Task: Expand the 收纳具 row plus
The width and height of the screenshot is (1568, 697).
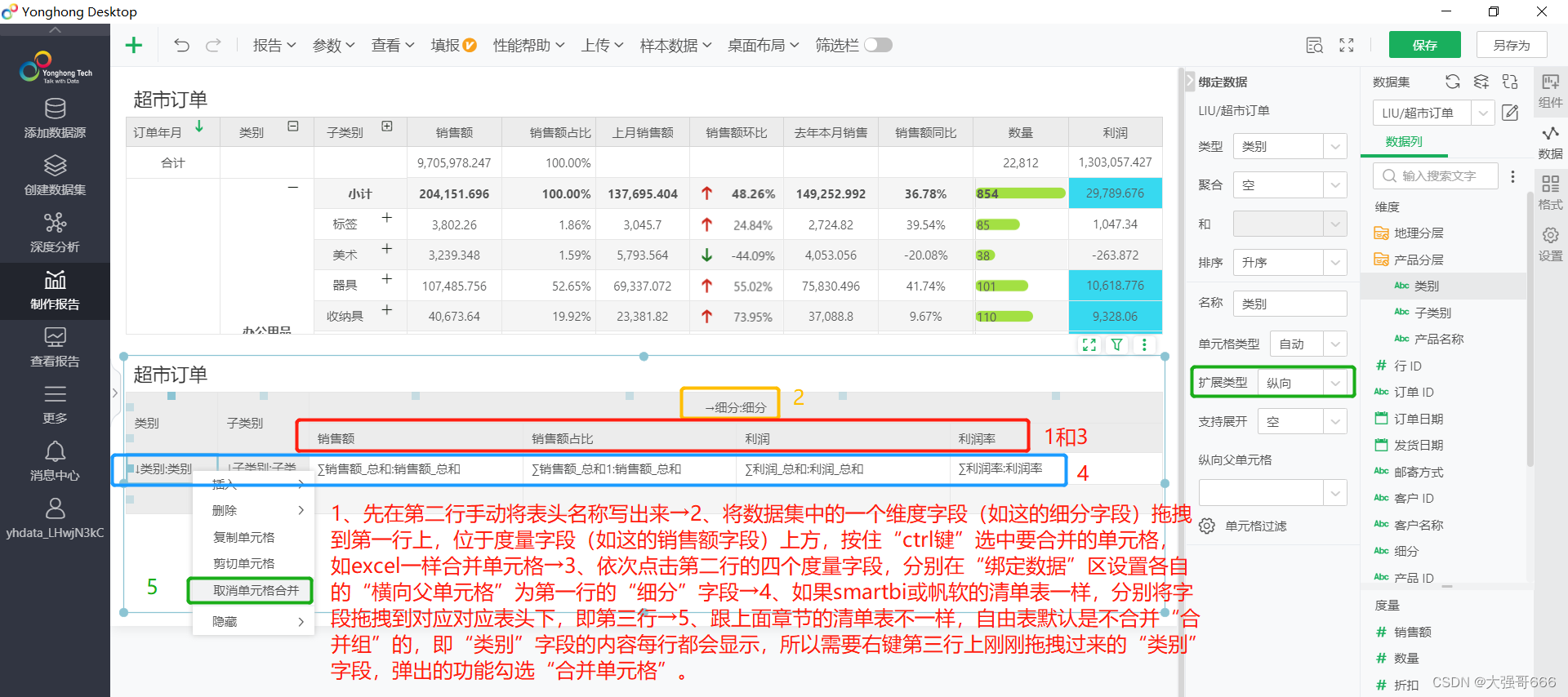Action: pyautogui.click(x=387, y=310)
